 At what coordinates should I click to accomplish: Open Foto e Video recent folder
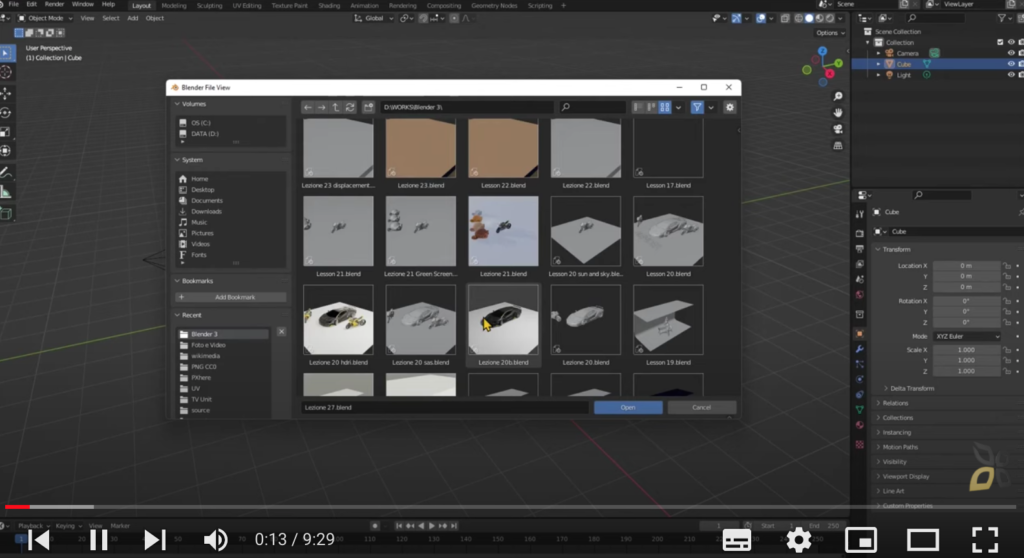(x=208, y=345)
